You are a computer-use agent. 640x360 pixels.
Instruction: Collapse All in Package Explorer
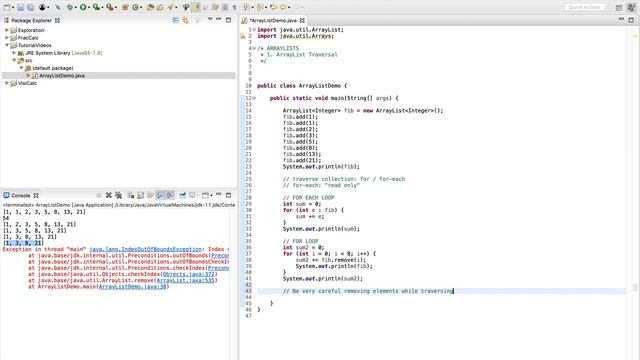(x=176, y=20)
